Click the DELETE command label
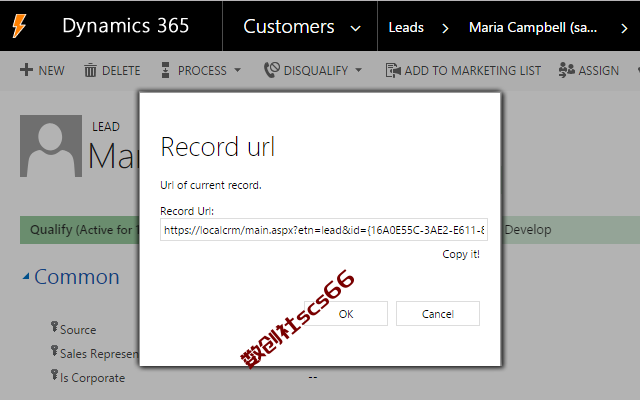The height and width of the screenshot is (400, 640). tap(121, 71)
